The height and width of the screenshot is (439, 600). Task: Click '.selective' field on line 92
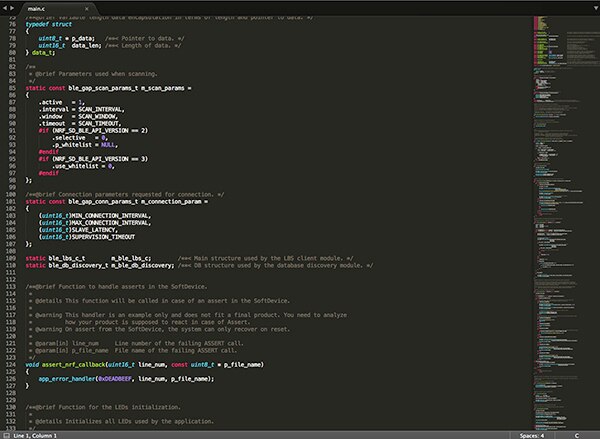pyautogui.click(x=68, y=138)
